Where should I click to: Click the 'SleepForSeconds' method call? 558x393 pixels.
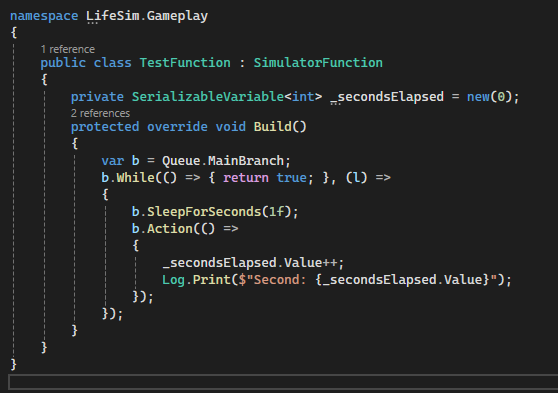coord(204,212)
